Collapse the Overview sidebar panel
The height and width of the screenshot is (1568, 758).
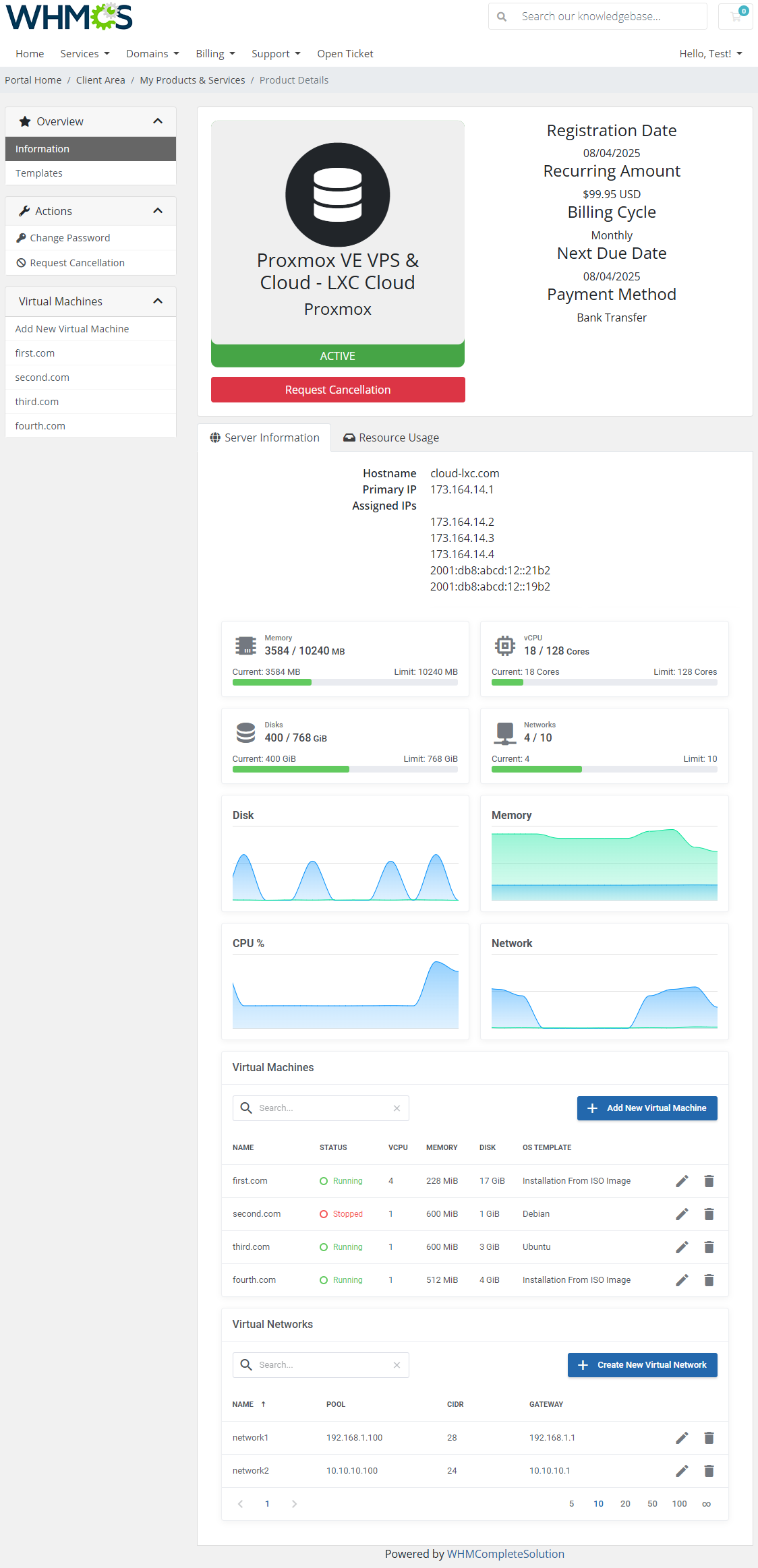tap(158, 121)
